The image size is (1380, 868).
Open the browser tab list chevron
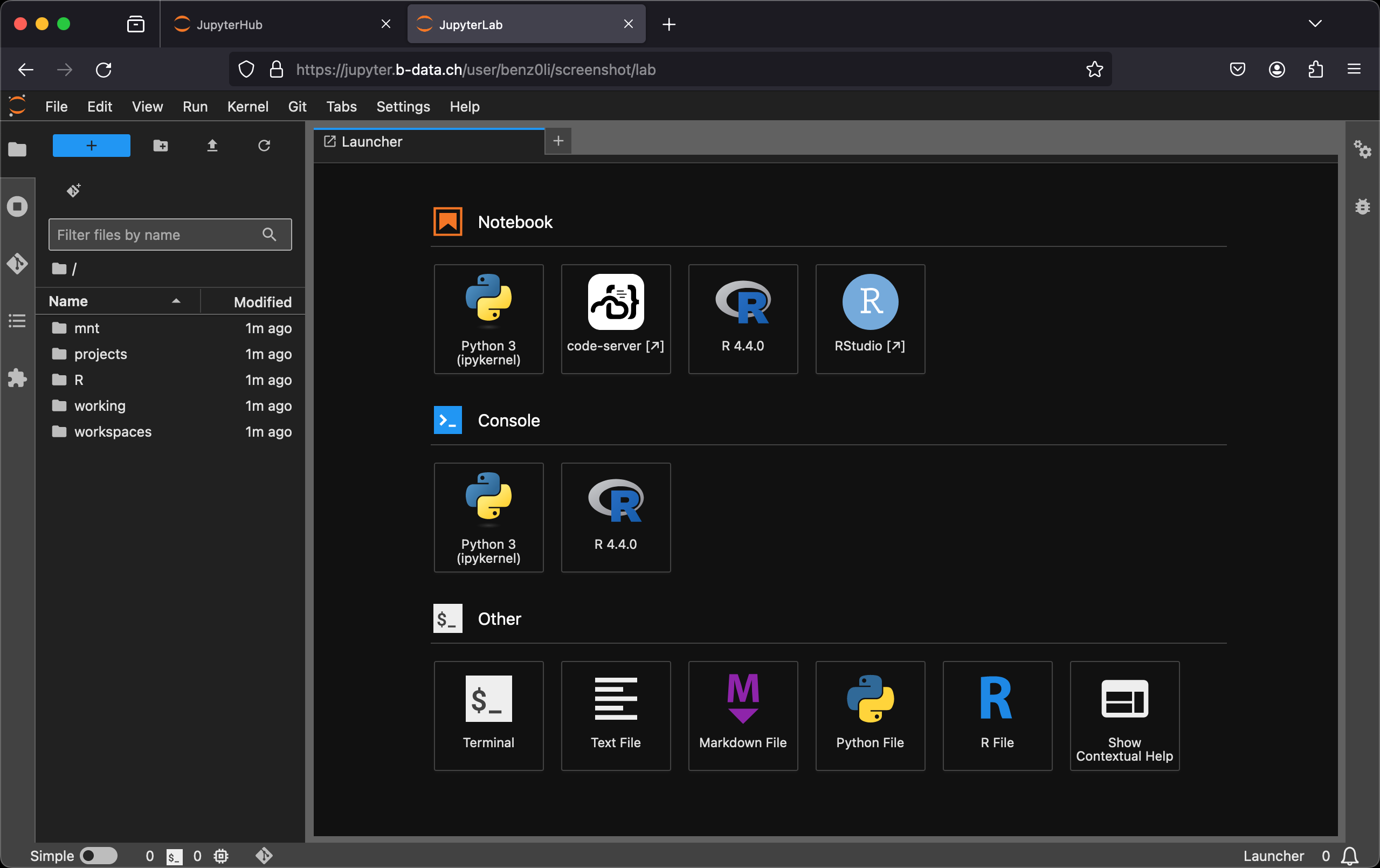(1315, 24)
